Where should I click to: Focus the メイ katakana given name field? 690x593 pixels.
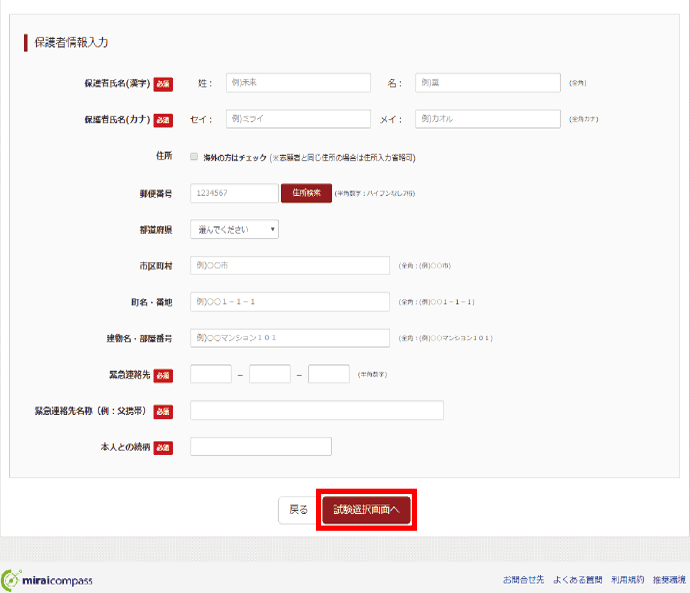pos(488,119)
